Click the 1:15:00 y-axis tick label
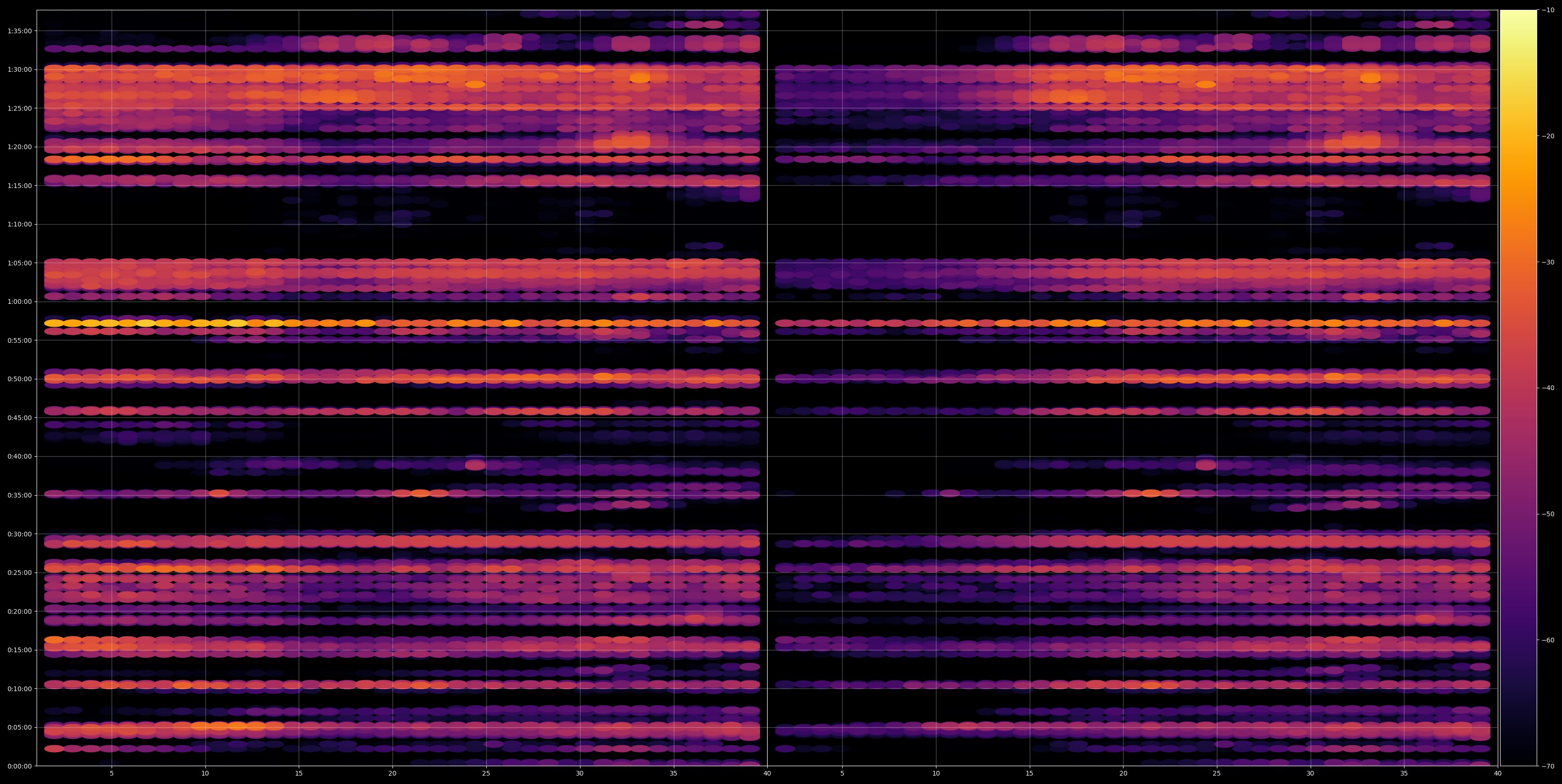Image resolution: width=1562 pixels, height=784 pixels. click(19, 186)
